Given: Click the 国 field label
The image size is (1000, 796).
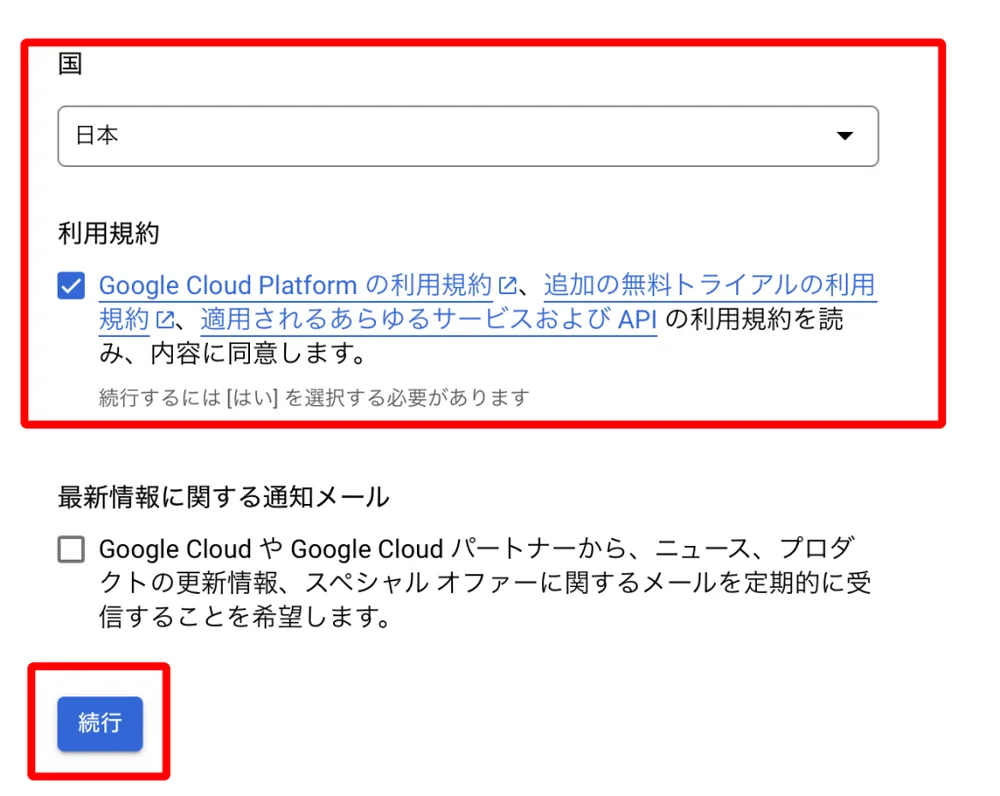Looking at the screenshot, I should [70, 64].
